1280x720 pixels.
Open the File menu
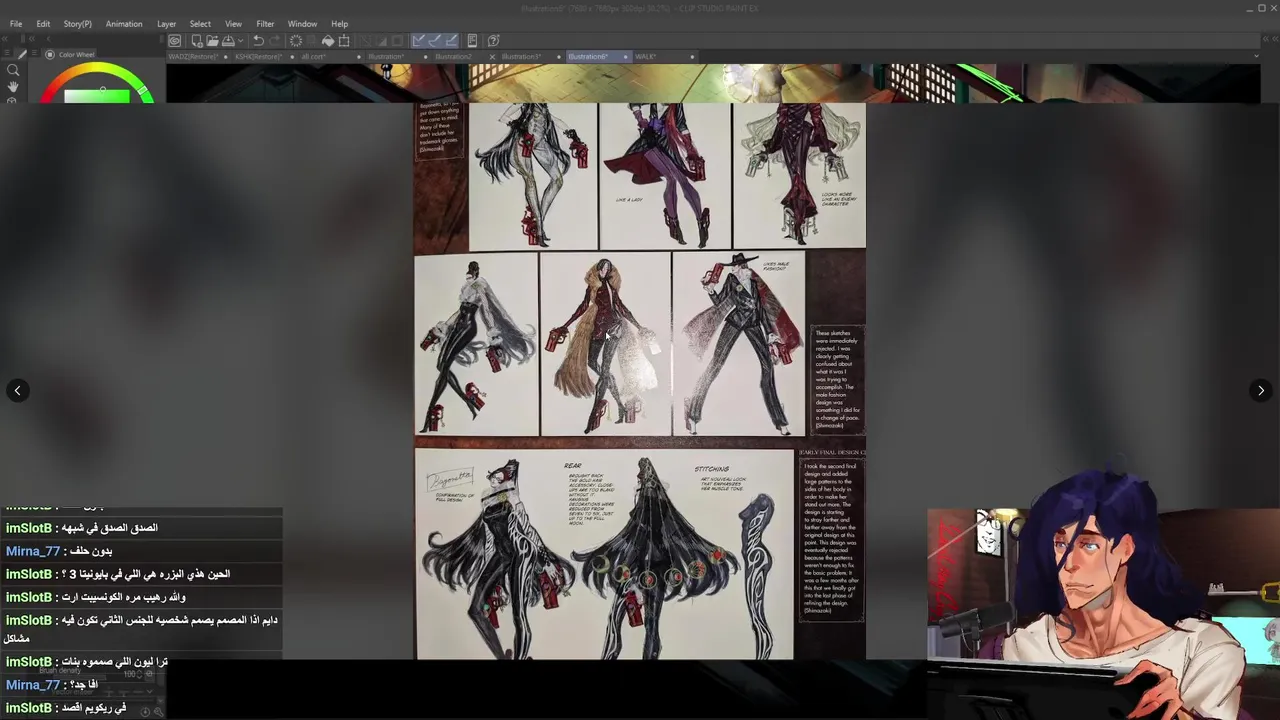pyautogui.click(x=16, y=24)
